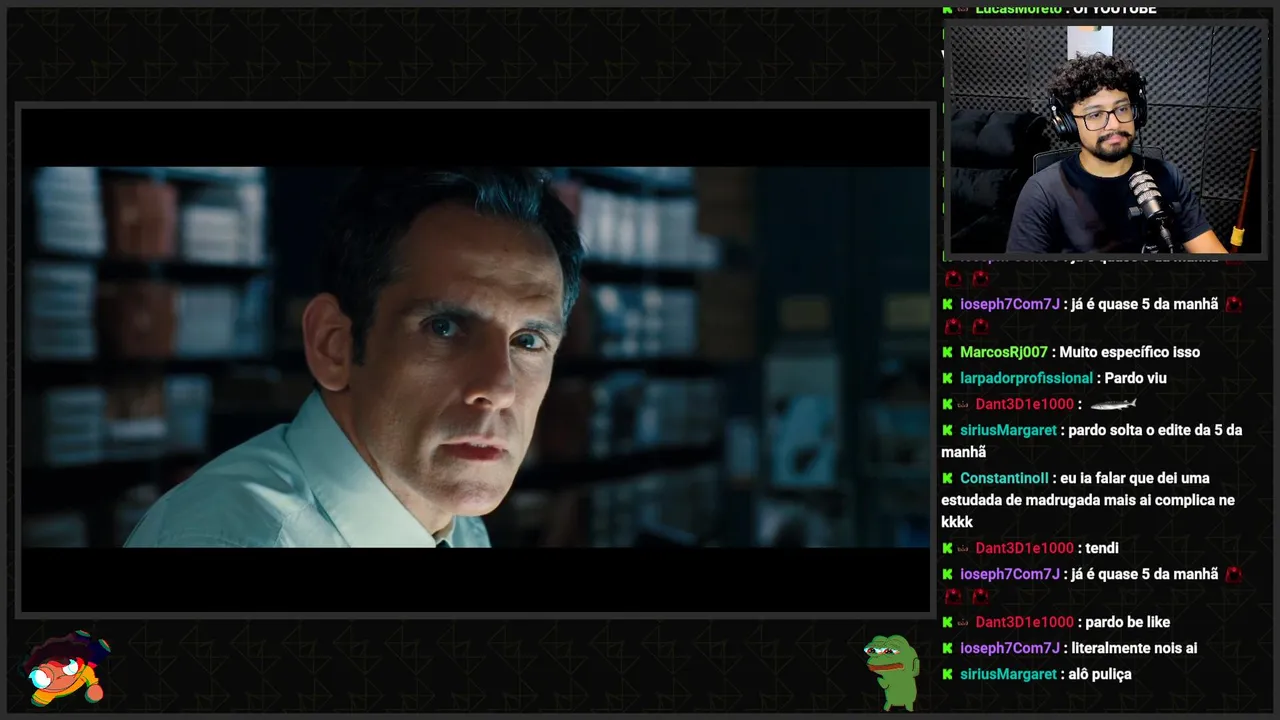Click the Kick badge on the 'literalmente nois ai' message
This screenshot has width=1280, height=720.
947,648
